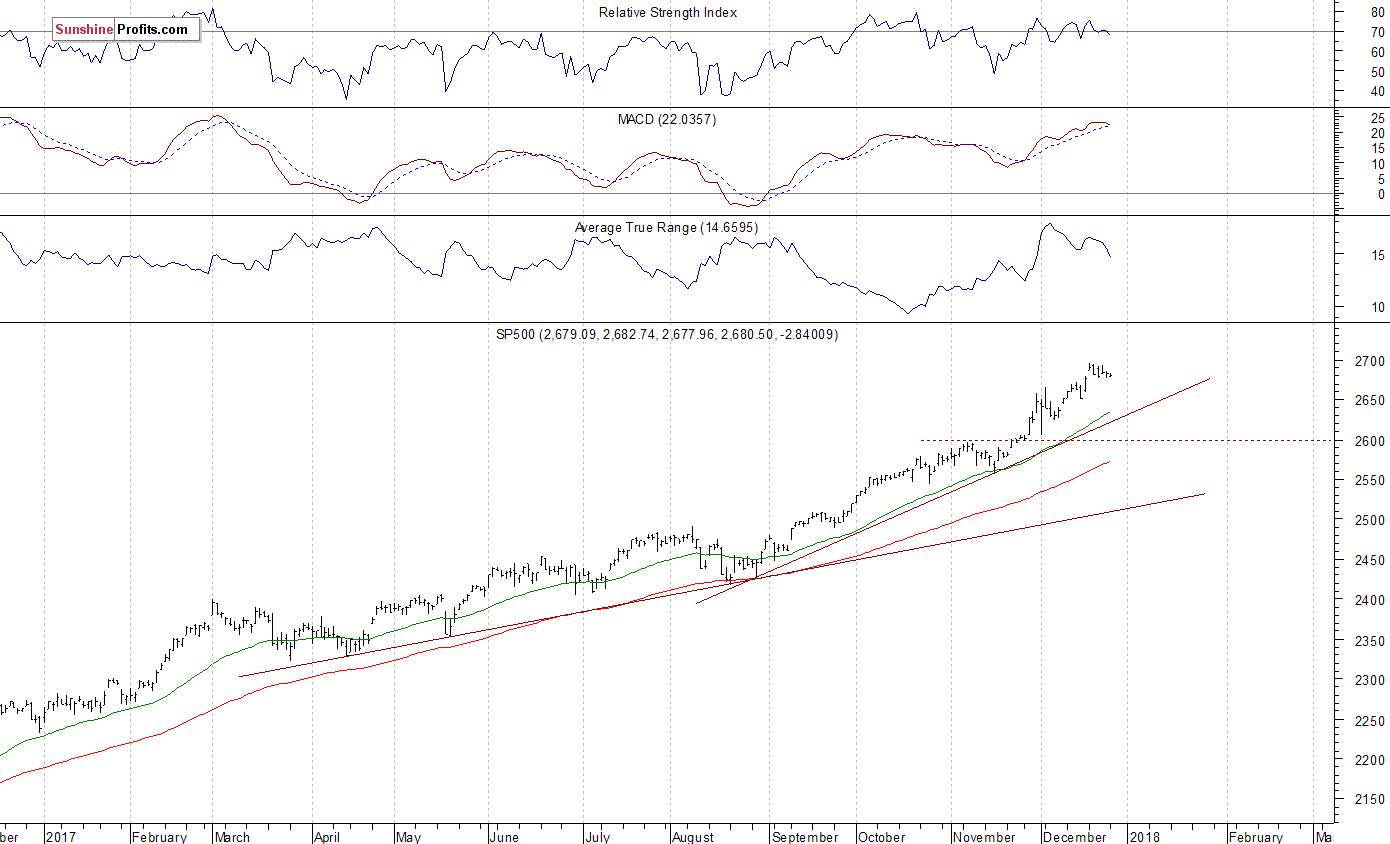The width and height of the screenshot is (1390, 844).
Task: Click the October month label
Action: [882, 837]
